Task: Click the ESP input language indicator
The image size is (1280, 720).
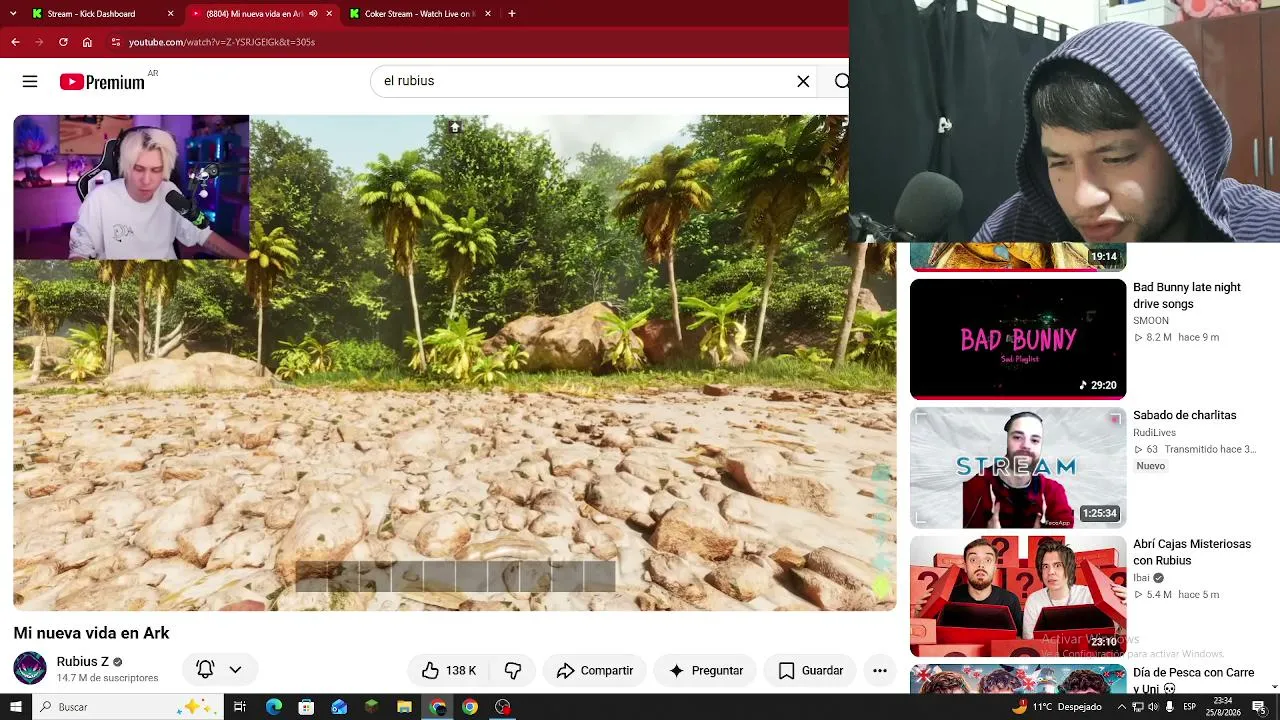Action: click(x=1189, y=707)
